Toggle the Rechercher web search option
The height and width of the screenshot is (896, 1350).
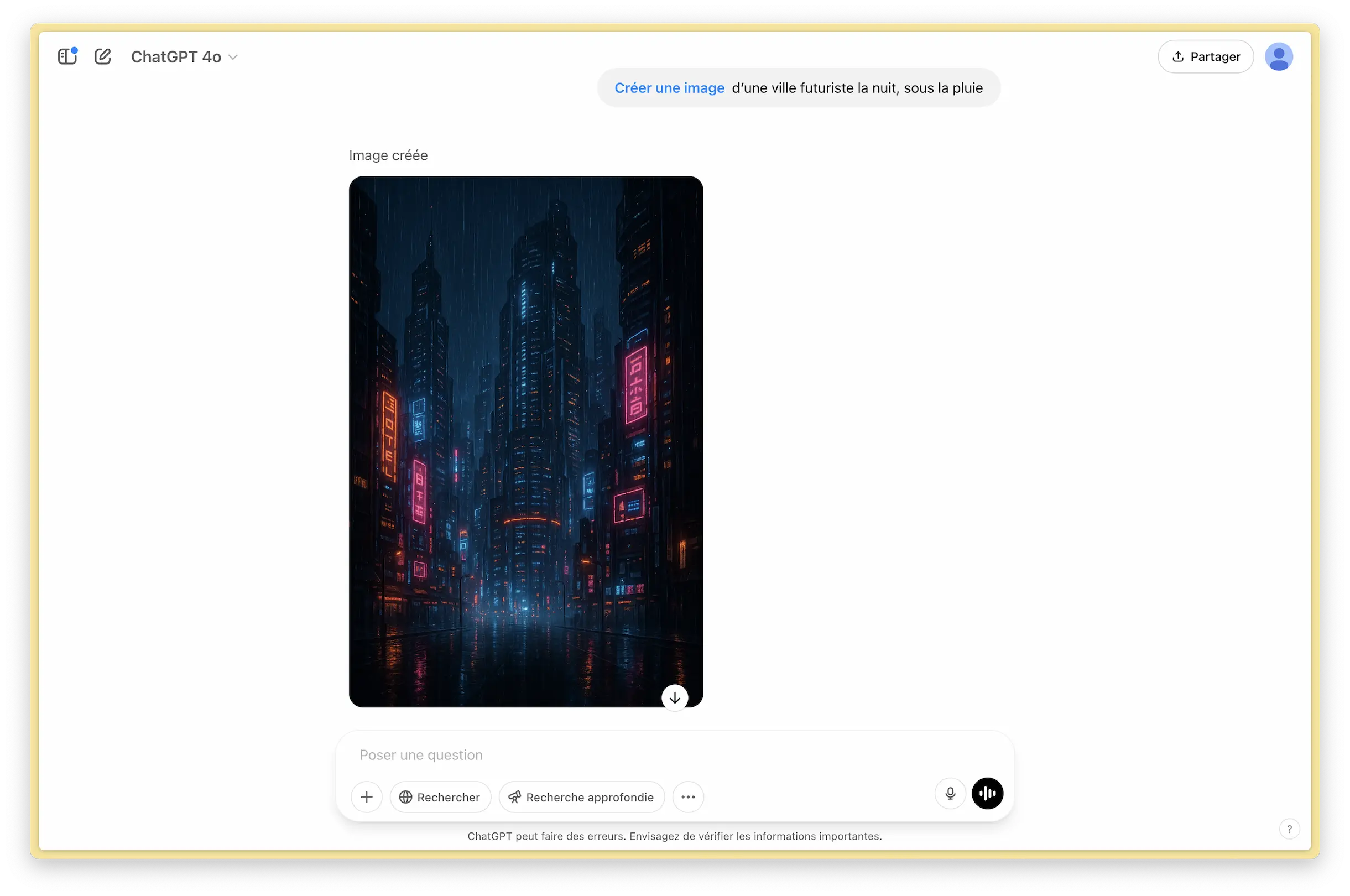[x=440, y=797]
